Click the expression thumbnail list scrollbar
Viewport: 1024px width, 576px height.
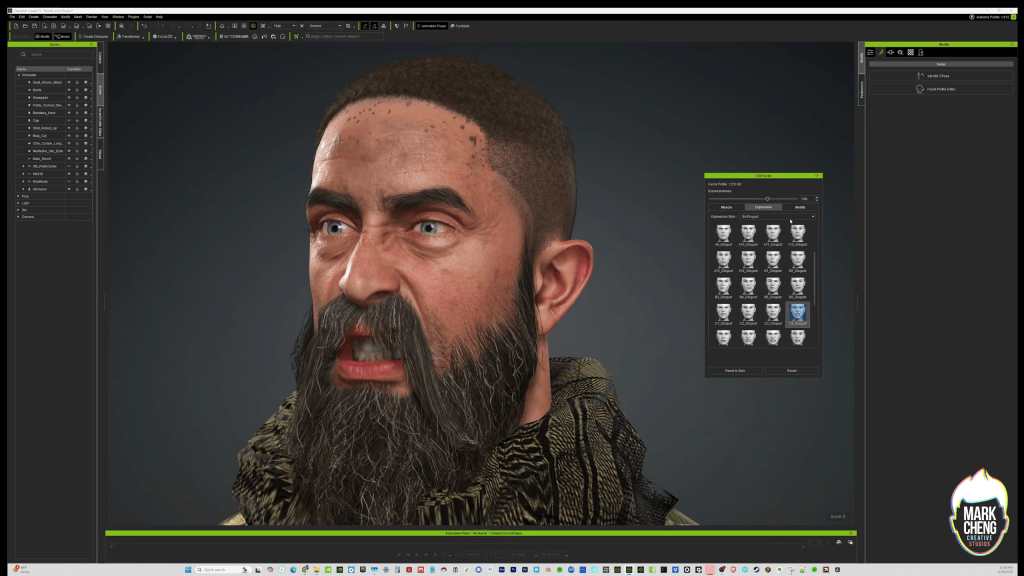click(814, 278)
